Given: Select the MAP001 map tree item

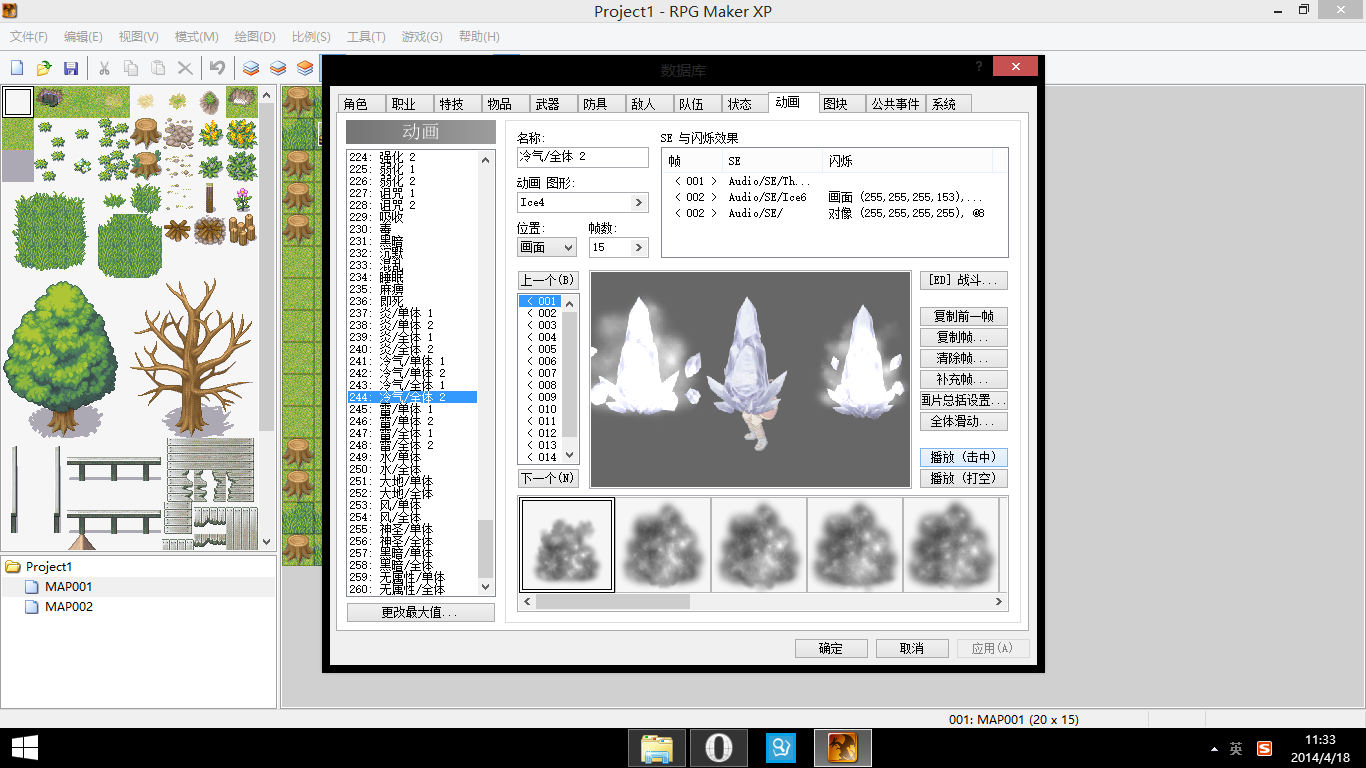Looking at the screenshot, I should [69, 586].
